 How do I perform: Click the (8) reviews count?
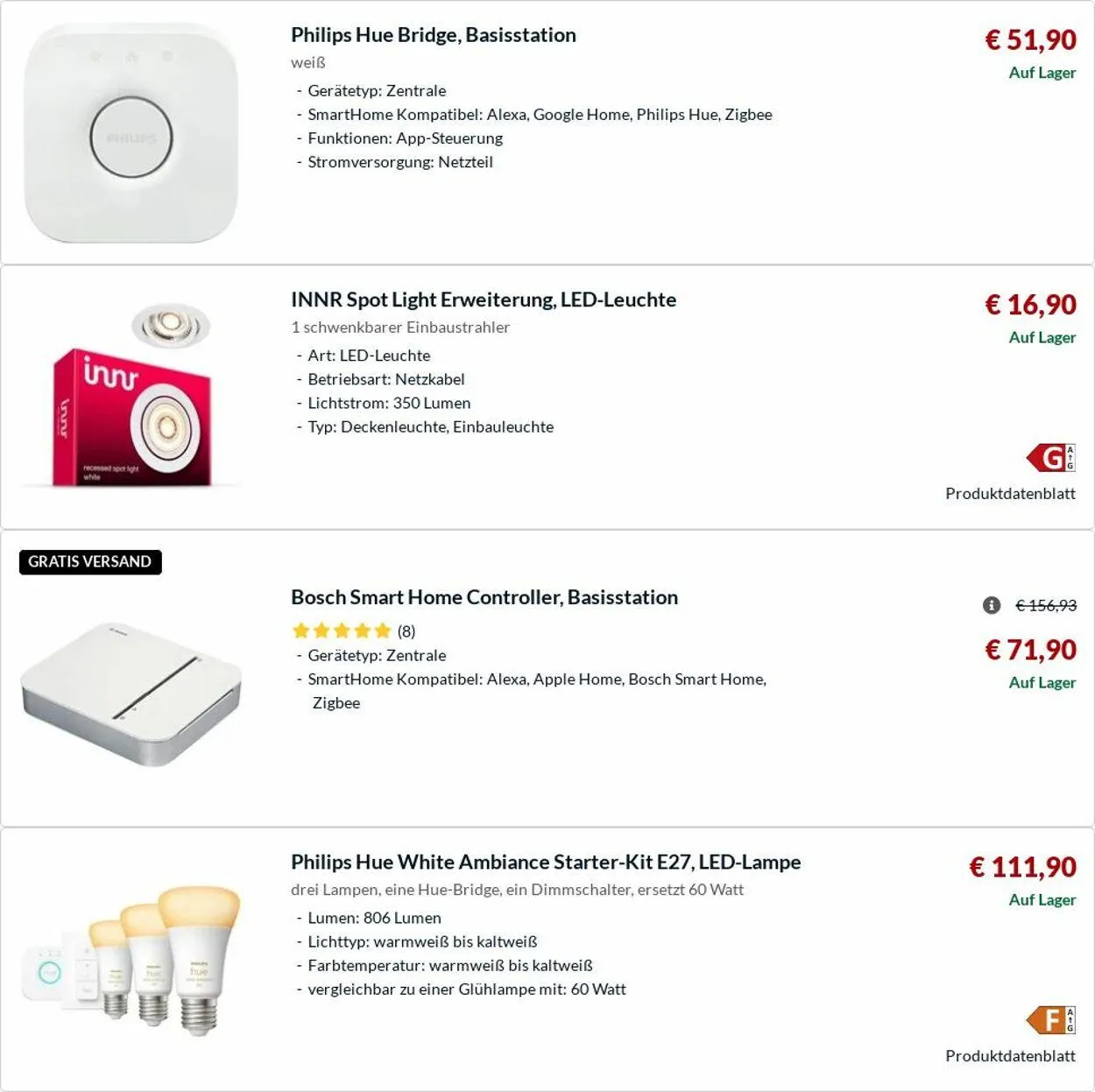point(406,631)
